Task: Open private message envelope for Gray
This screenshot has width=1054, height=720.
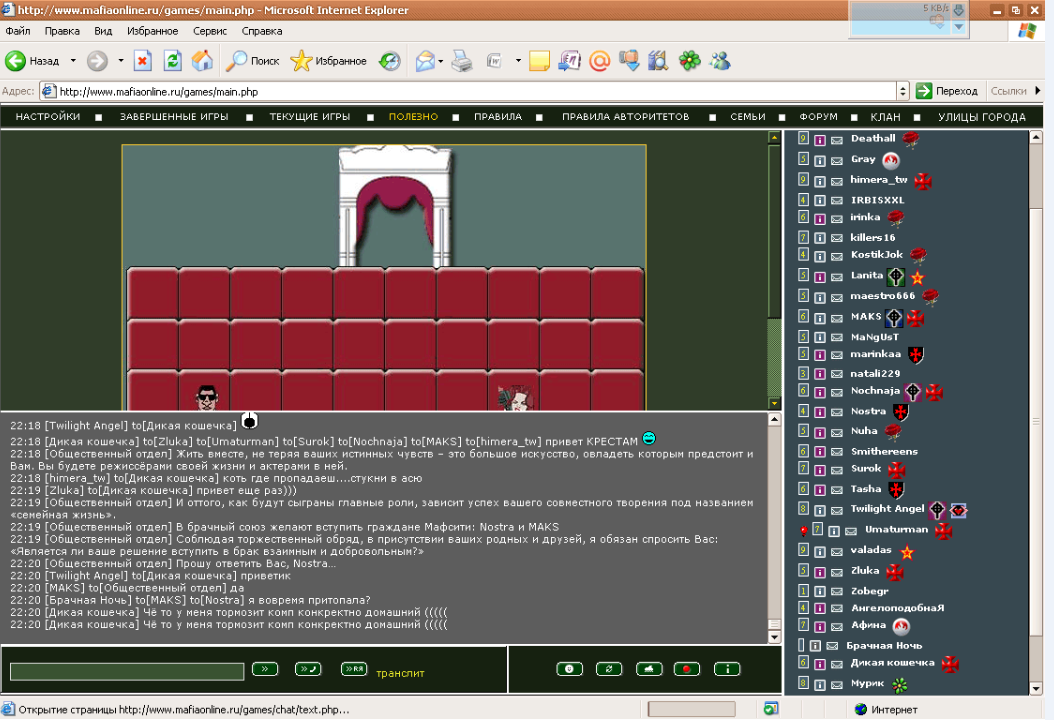Action: click(836, 160)
